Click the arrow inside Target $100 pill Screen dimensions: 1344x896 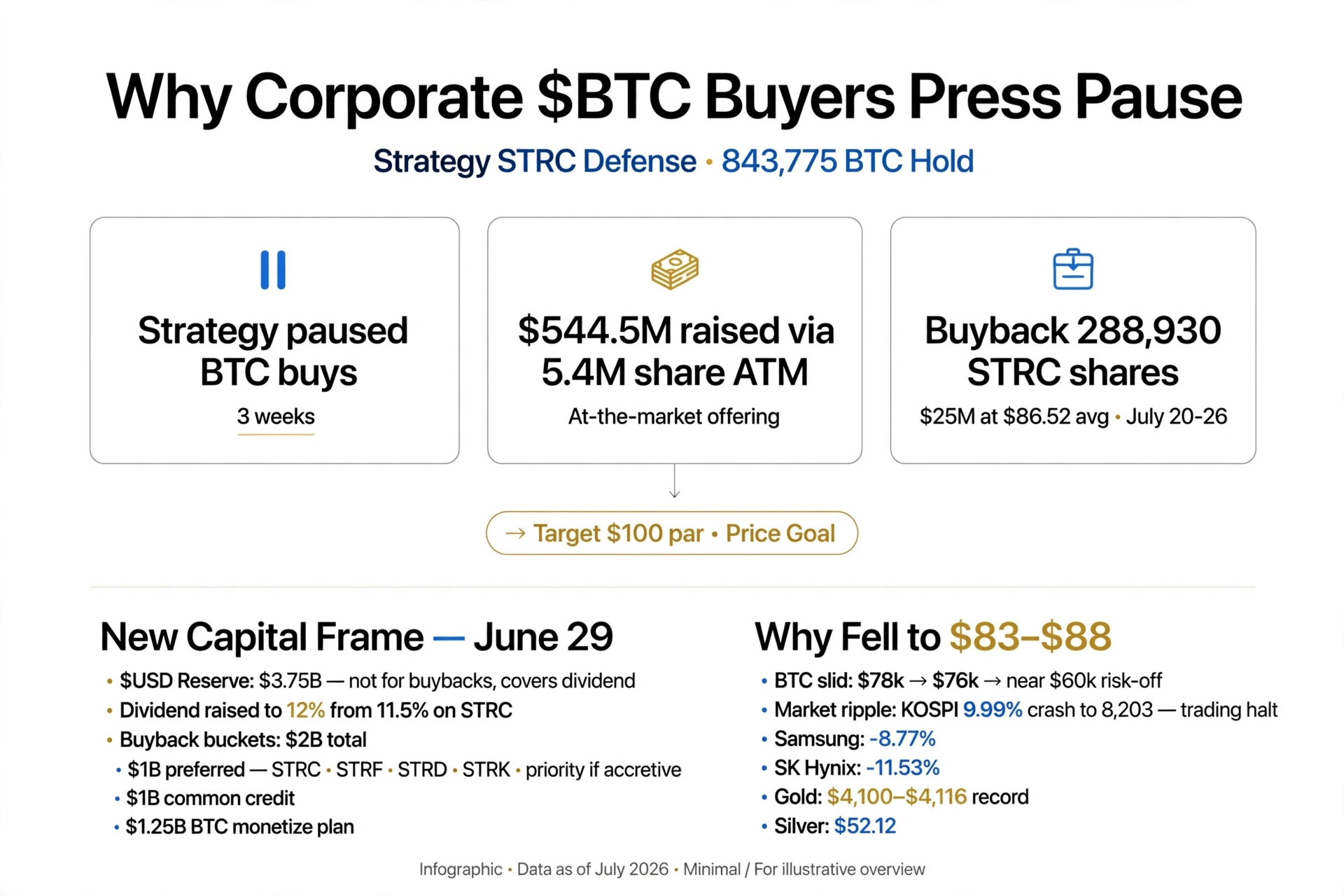click(515, 533)
